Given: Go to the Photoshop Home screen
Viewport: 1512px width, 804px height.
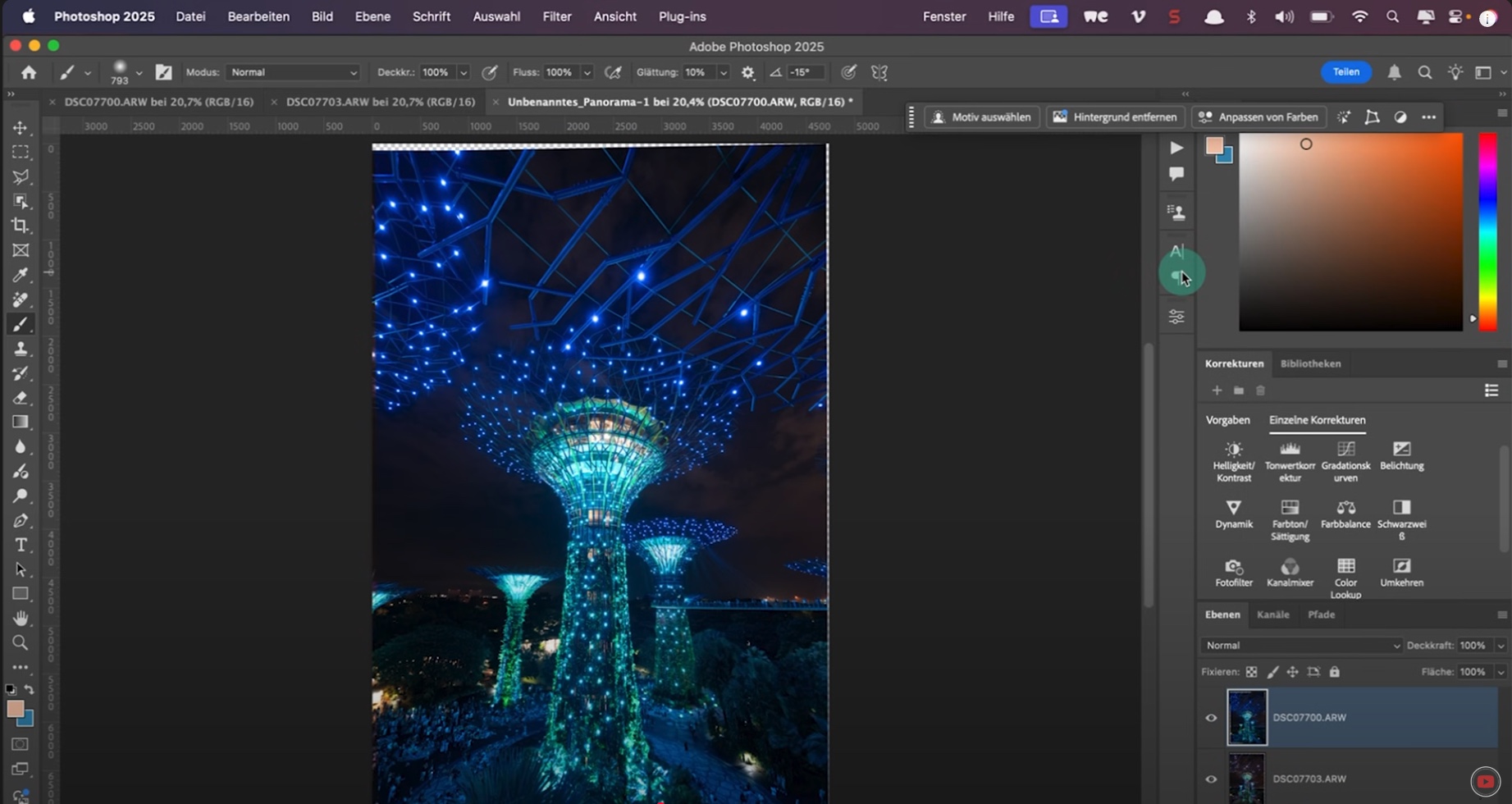Looking at the screenshot, I should click(29, 72).
